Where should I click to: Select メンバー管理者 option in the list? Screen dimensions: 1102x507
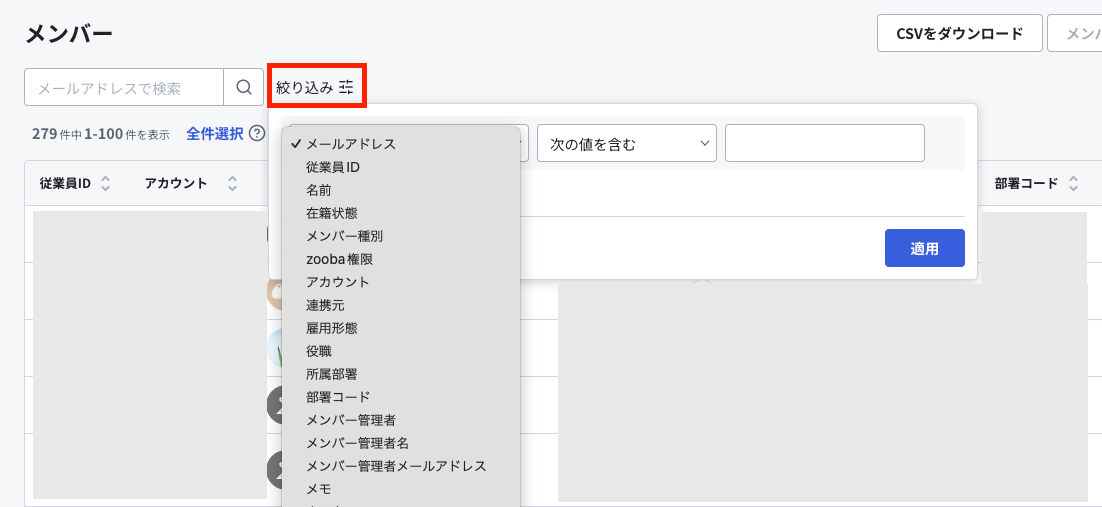tap(401, 420)
